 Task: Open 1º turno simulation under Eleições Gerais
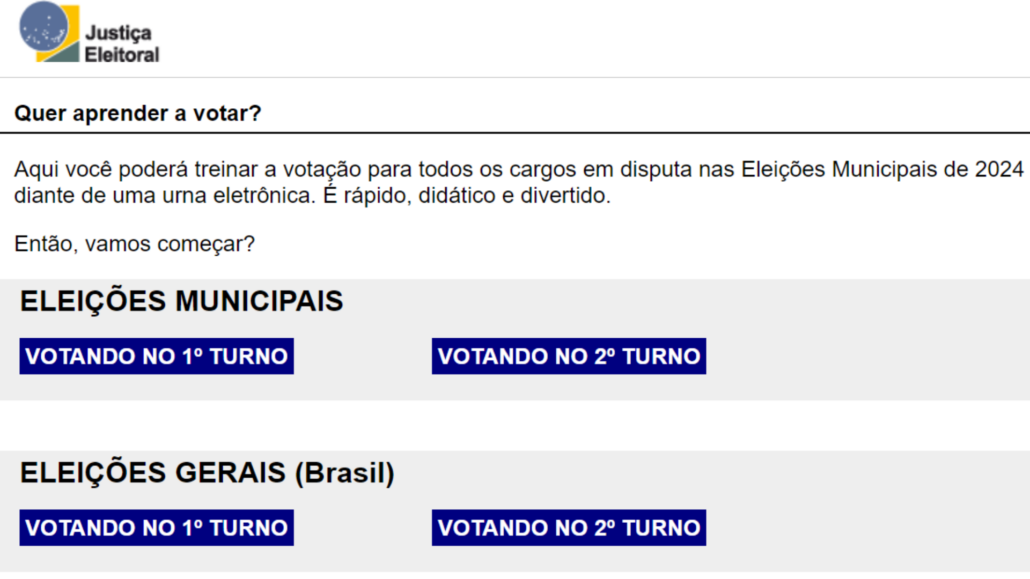pos(156,527)
